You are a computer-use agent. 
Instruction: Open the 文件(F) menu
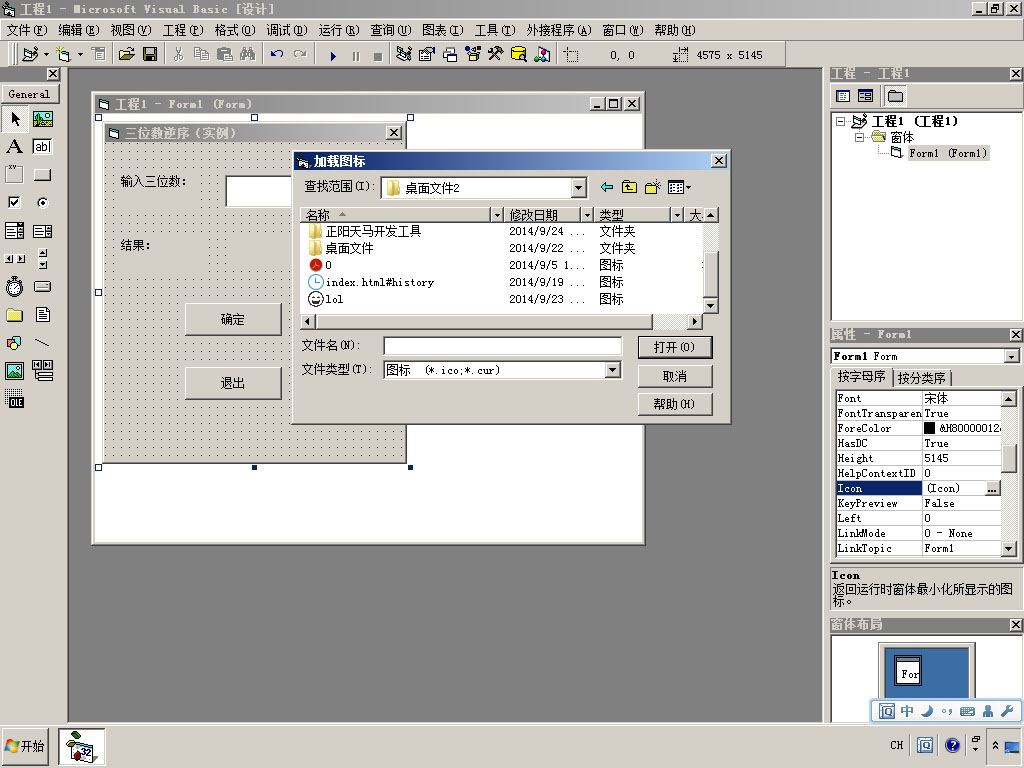tap(27, 30)
